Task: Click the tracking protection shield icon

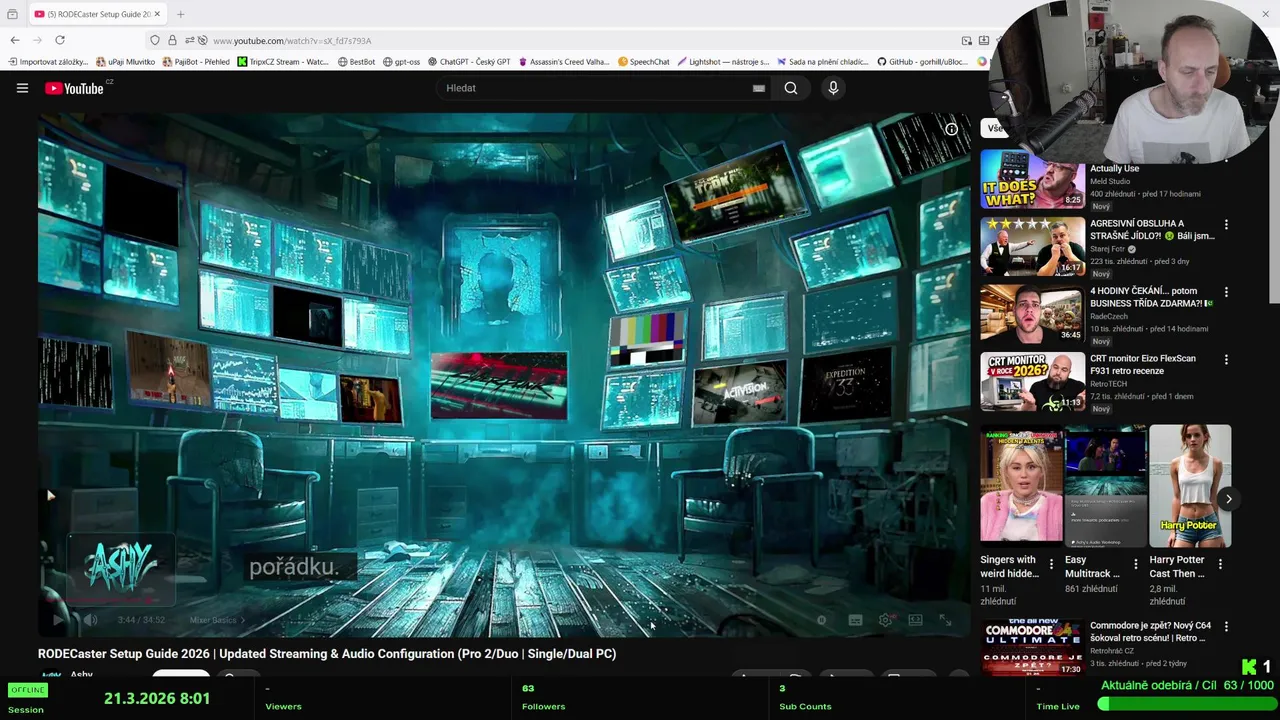Action: 155,40
